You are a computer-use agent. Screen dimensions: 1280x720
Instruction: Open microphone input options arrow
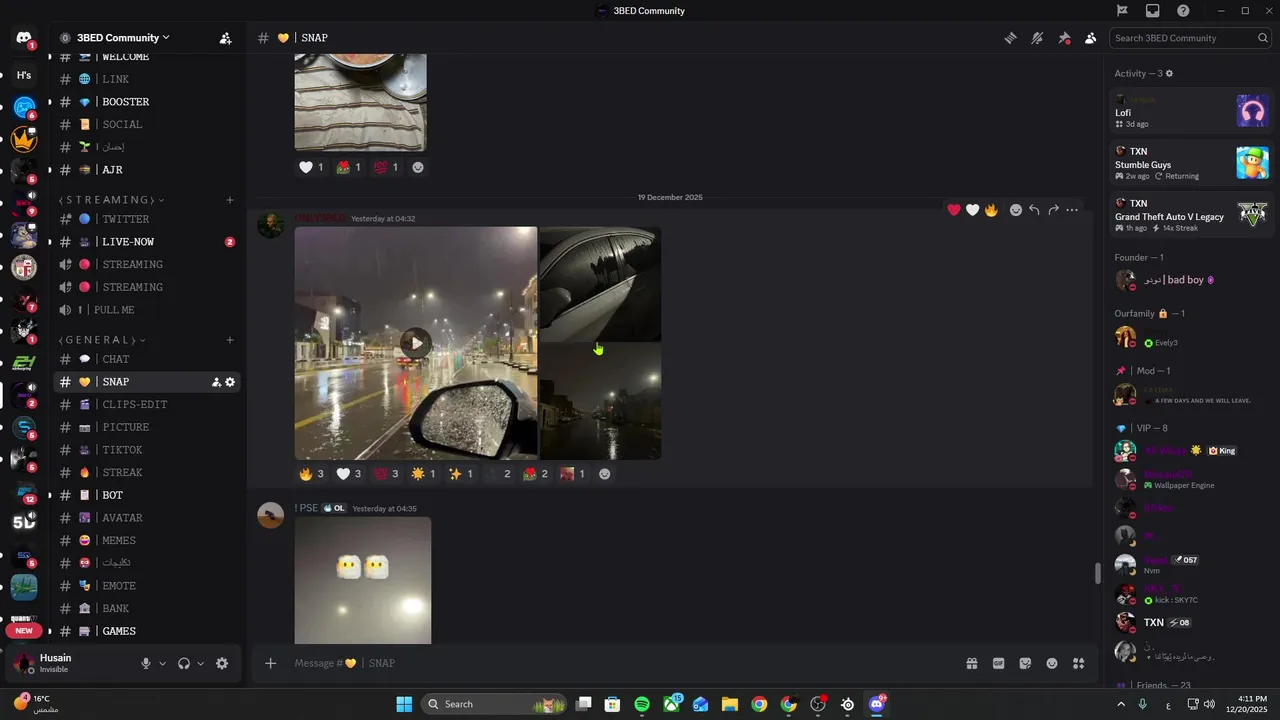pyautogui.click(x=163, y=663)
